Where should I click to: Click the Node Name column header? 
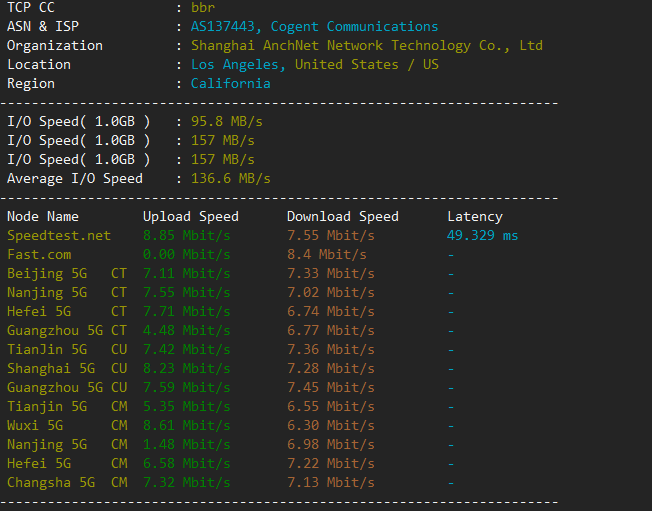pos(43,217)
